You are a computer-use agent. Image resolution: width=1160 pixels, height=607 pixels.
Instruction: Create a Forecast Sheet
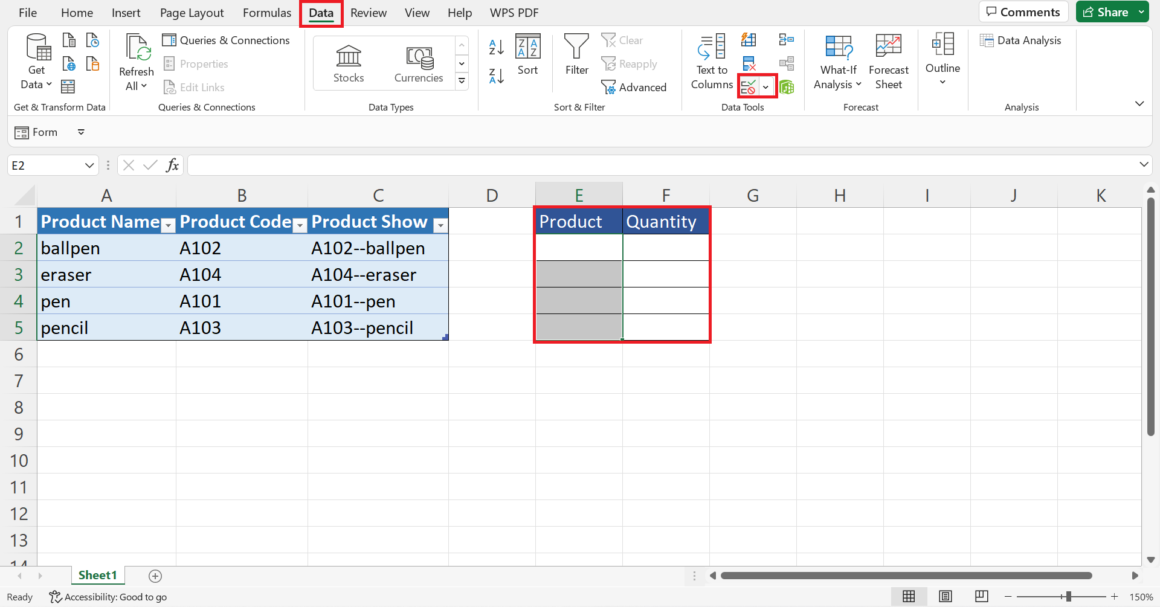[x=888, y=62]
